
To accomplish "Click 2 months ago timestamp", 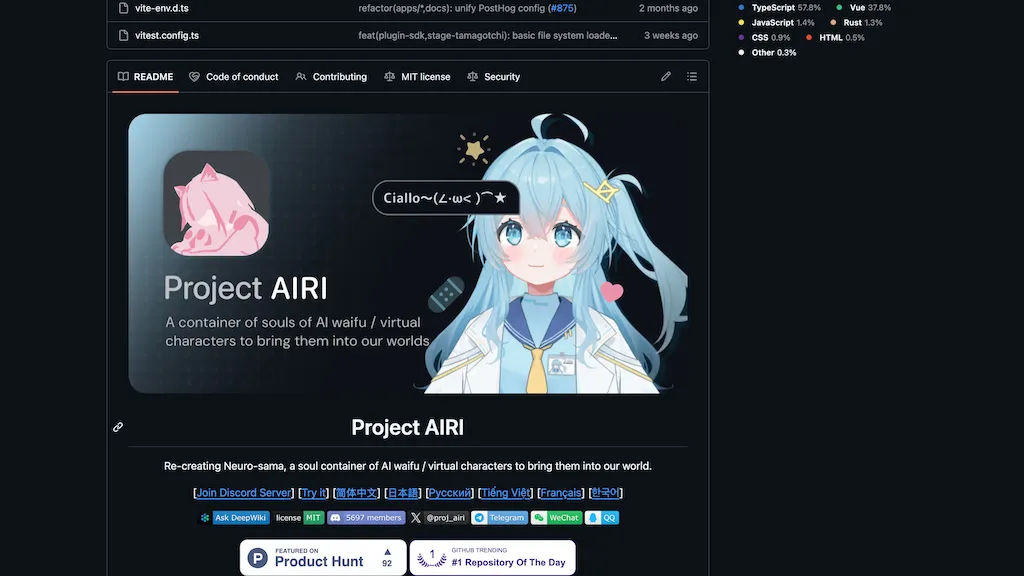I will 668,8.
